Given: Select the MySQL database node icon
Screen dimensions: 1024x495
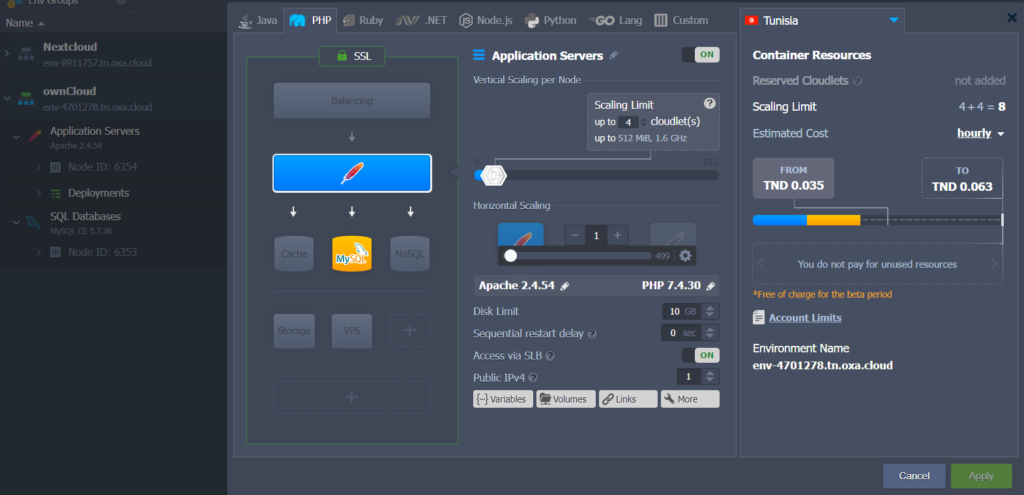Looking at the screenshot, I should [x=352, y=254].
